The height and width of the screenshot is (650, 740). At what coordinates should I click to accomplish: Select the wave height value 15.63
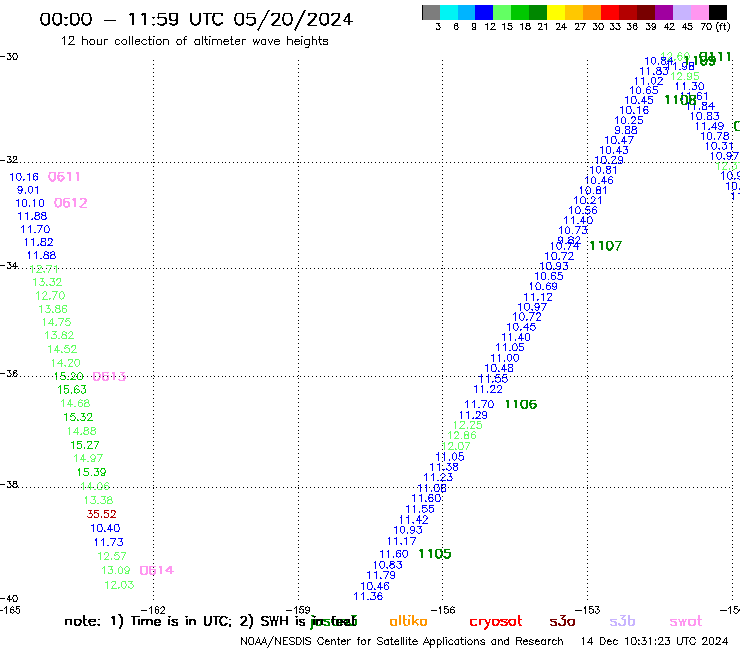pos(72,389)
